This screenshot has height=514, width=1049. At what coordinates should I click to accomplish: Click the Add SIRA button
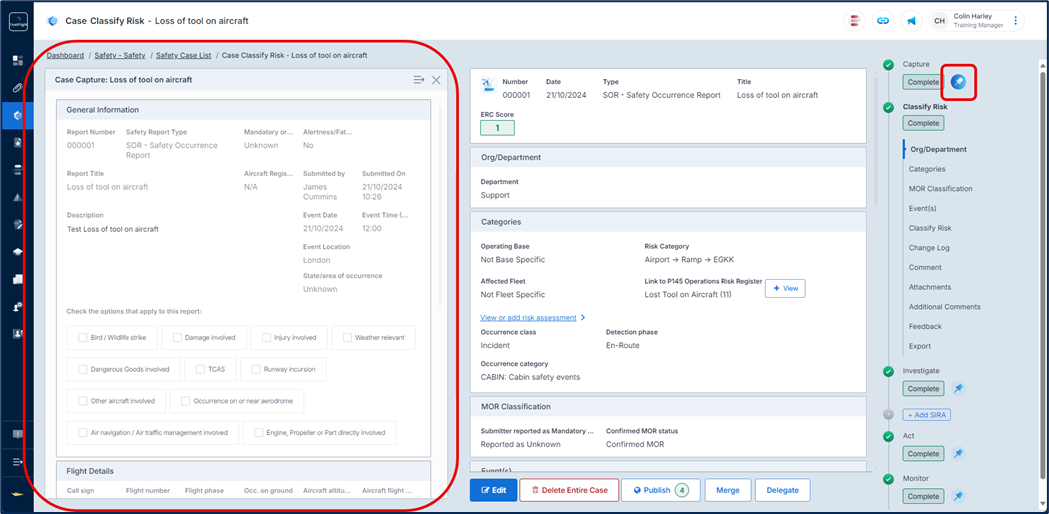click(926, 415)
